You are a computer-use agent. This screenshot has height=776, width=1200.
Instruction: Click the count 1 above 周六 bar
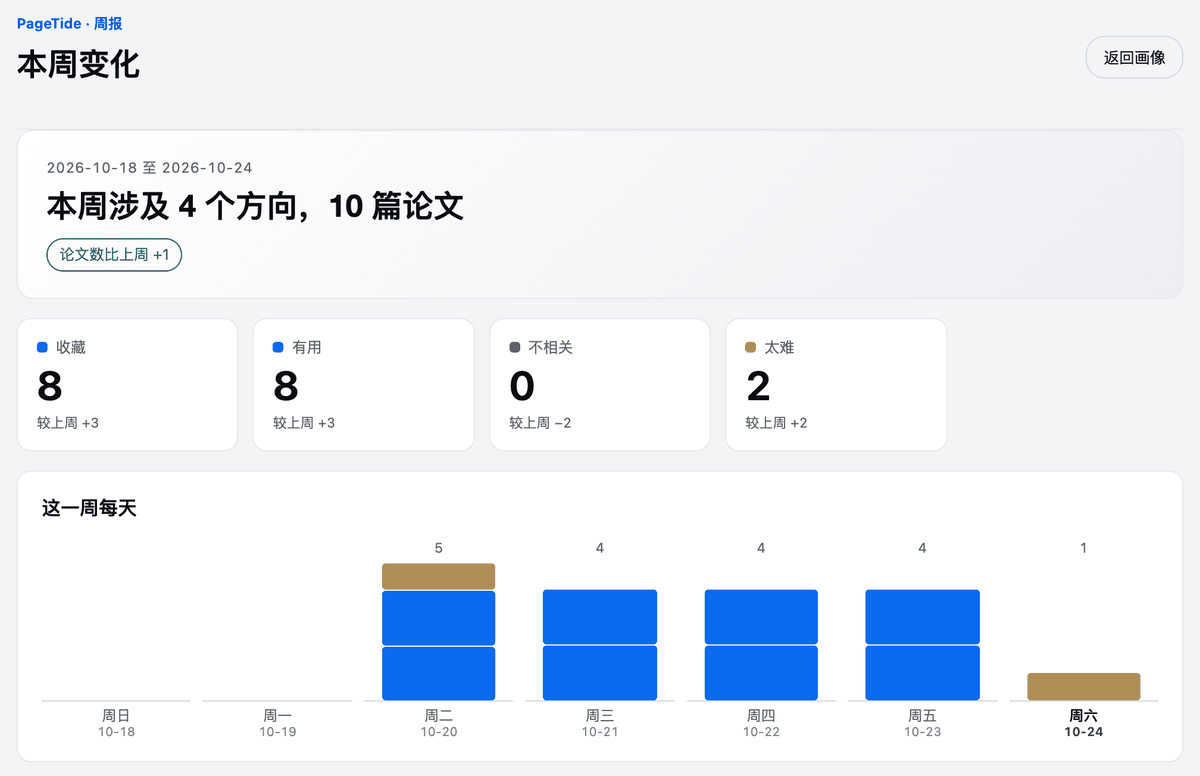1084,548
